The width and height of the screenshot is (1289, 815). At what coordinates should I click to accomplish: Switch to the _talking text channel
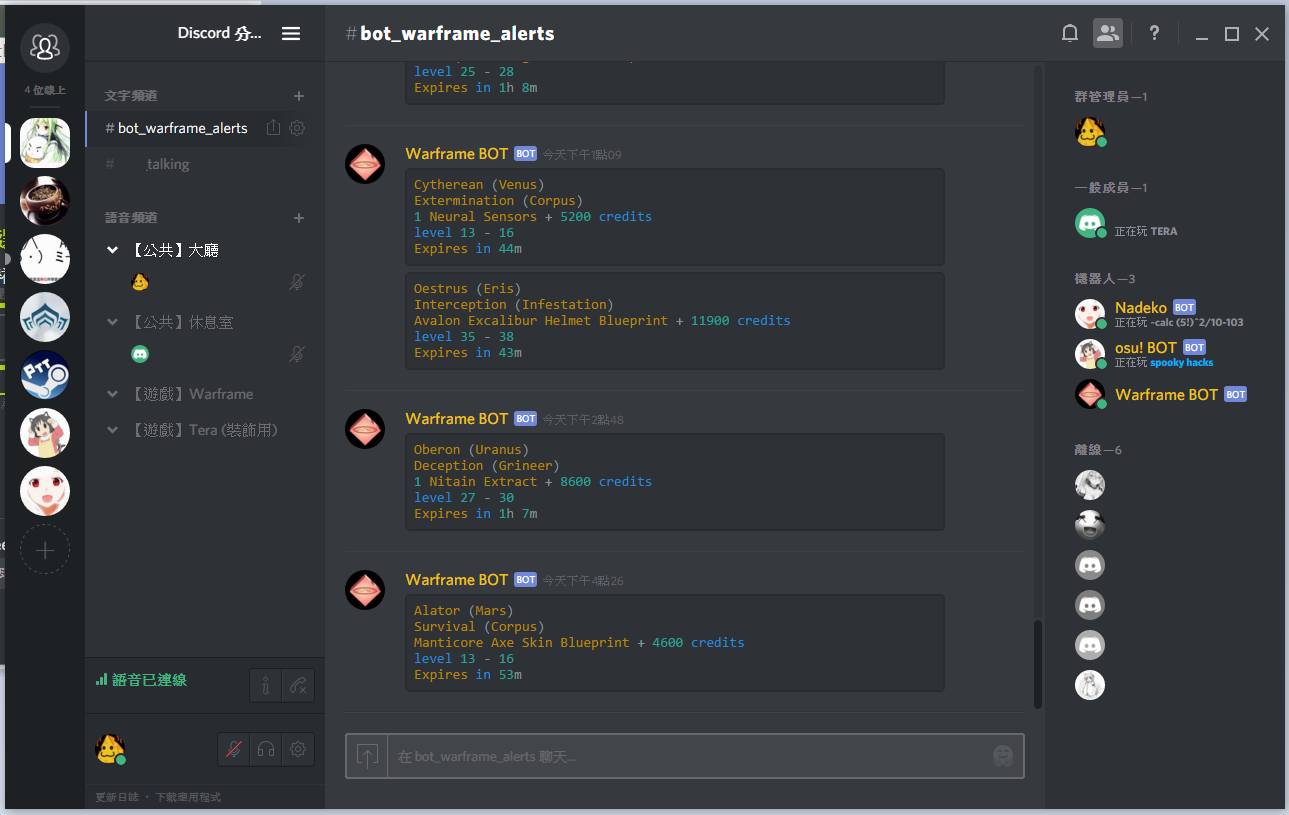pos(166,164)
